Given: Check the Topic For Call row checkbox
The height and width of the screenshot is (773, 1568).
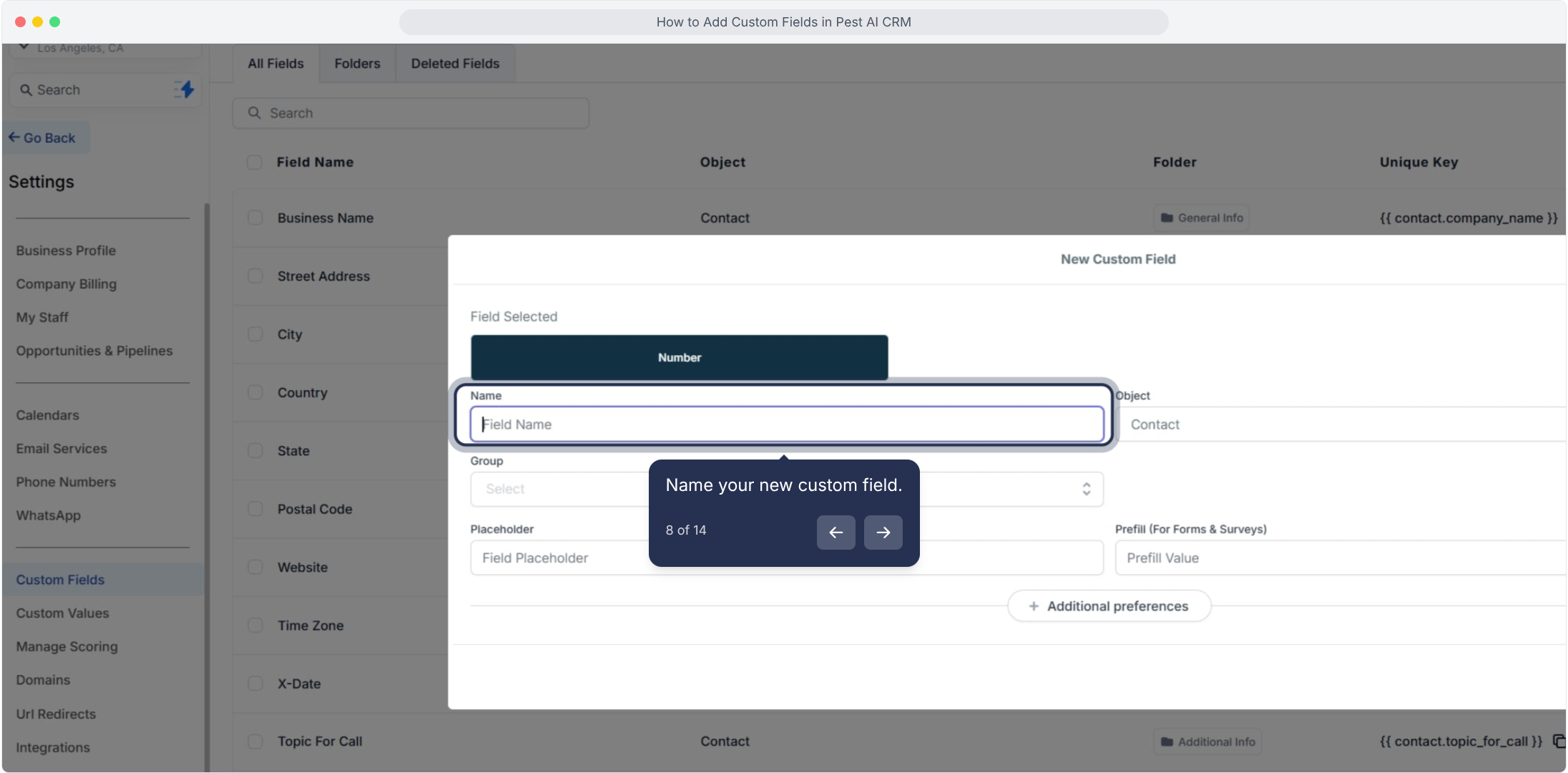Looking at the screenshot, I should click(255, 742).
